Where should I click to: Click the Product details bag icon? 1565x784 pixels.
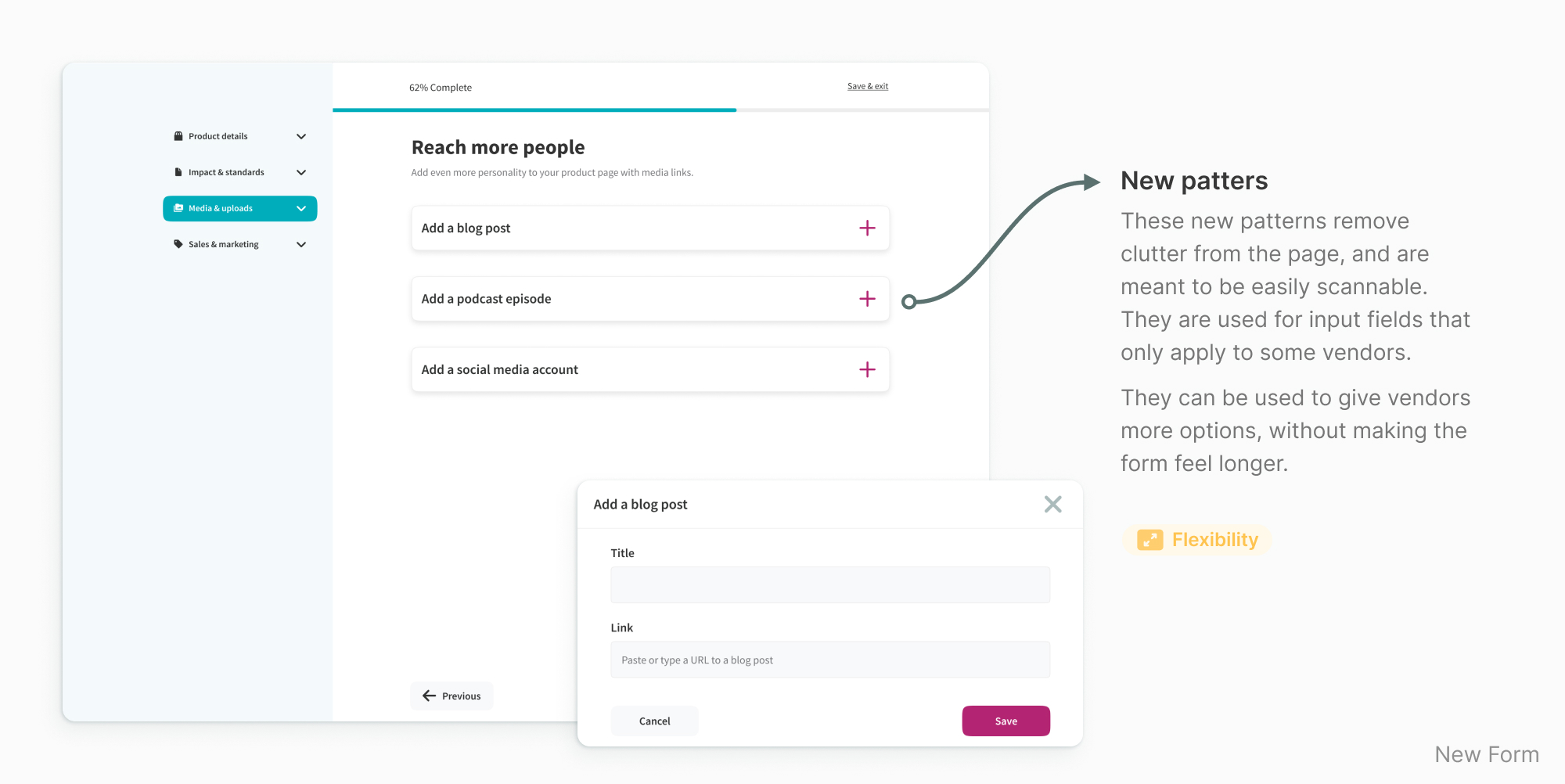(x=178, y=136)
